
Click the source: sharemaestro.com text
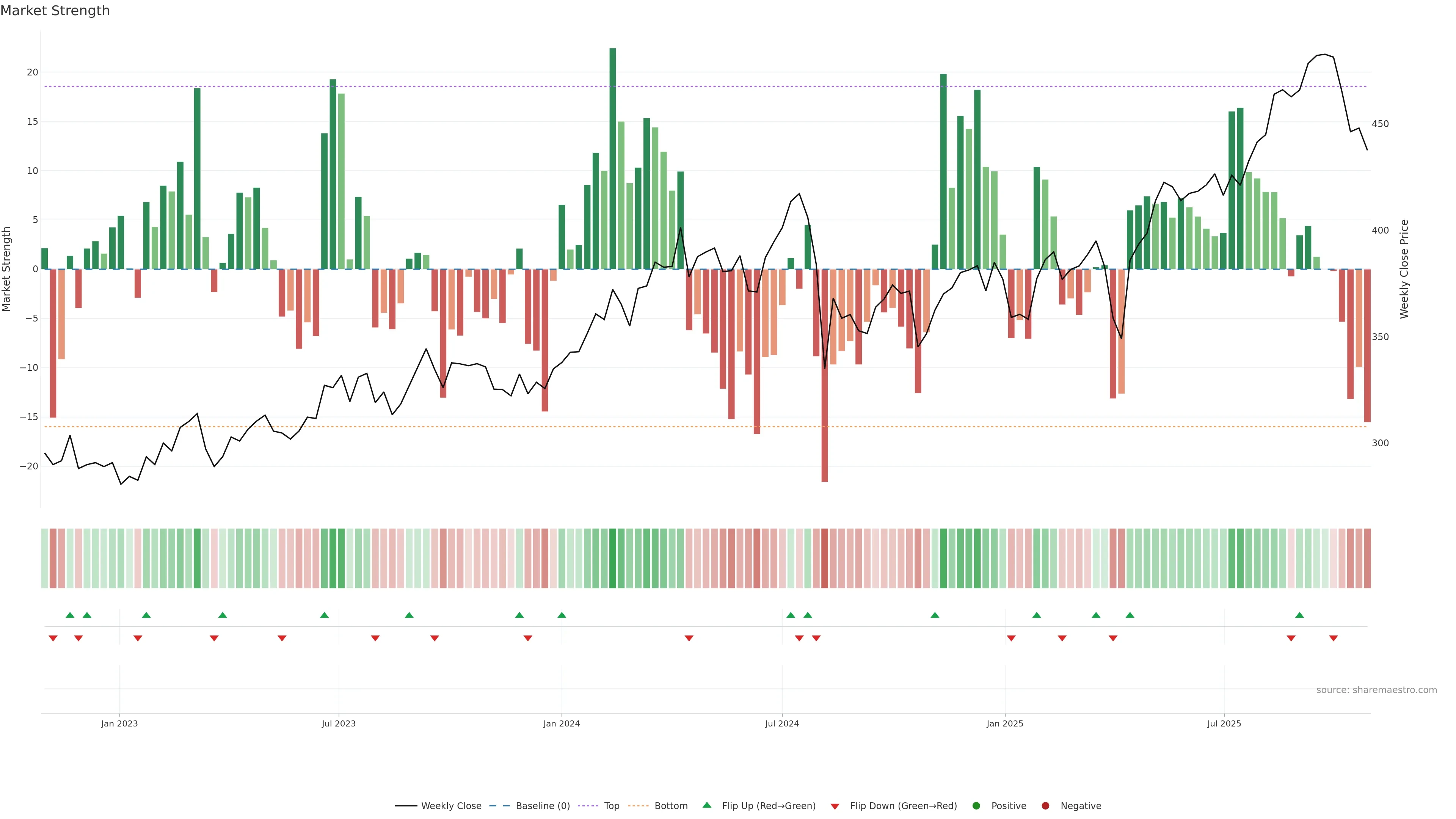pos(1376,690)
